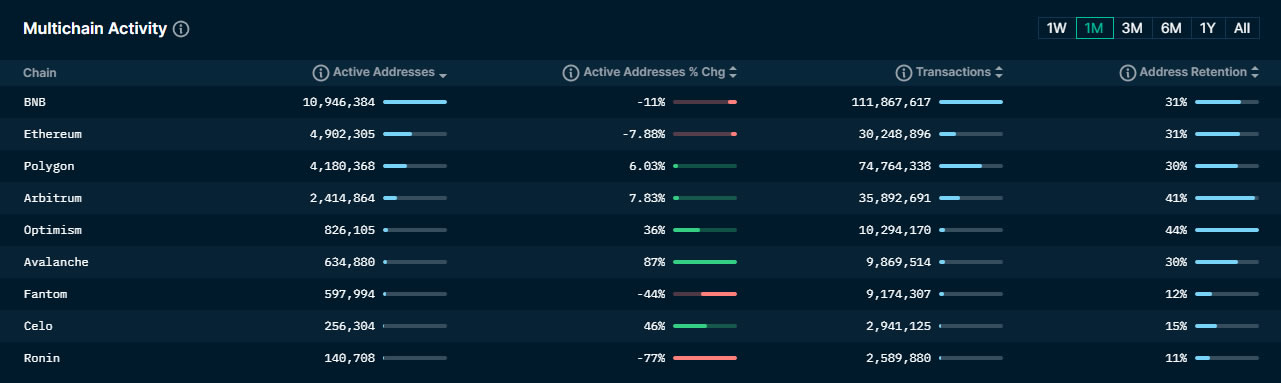Open info icon beside Multichain Activity title
Viewport: 1281px width, 383px height.
[181, 29]
